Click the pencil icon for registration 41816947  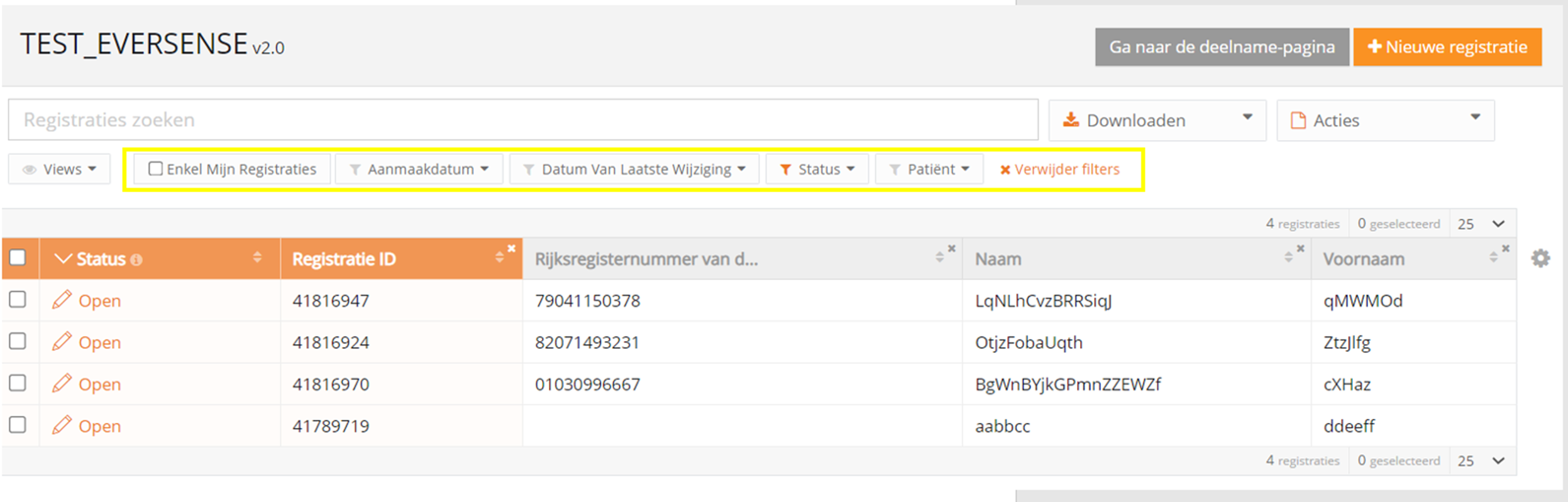click(x=62, y=300)
